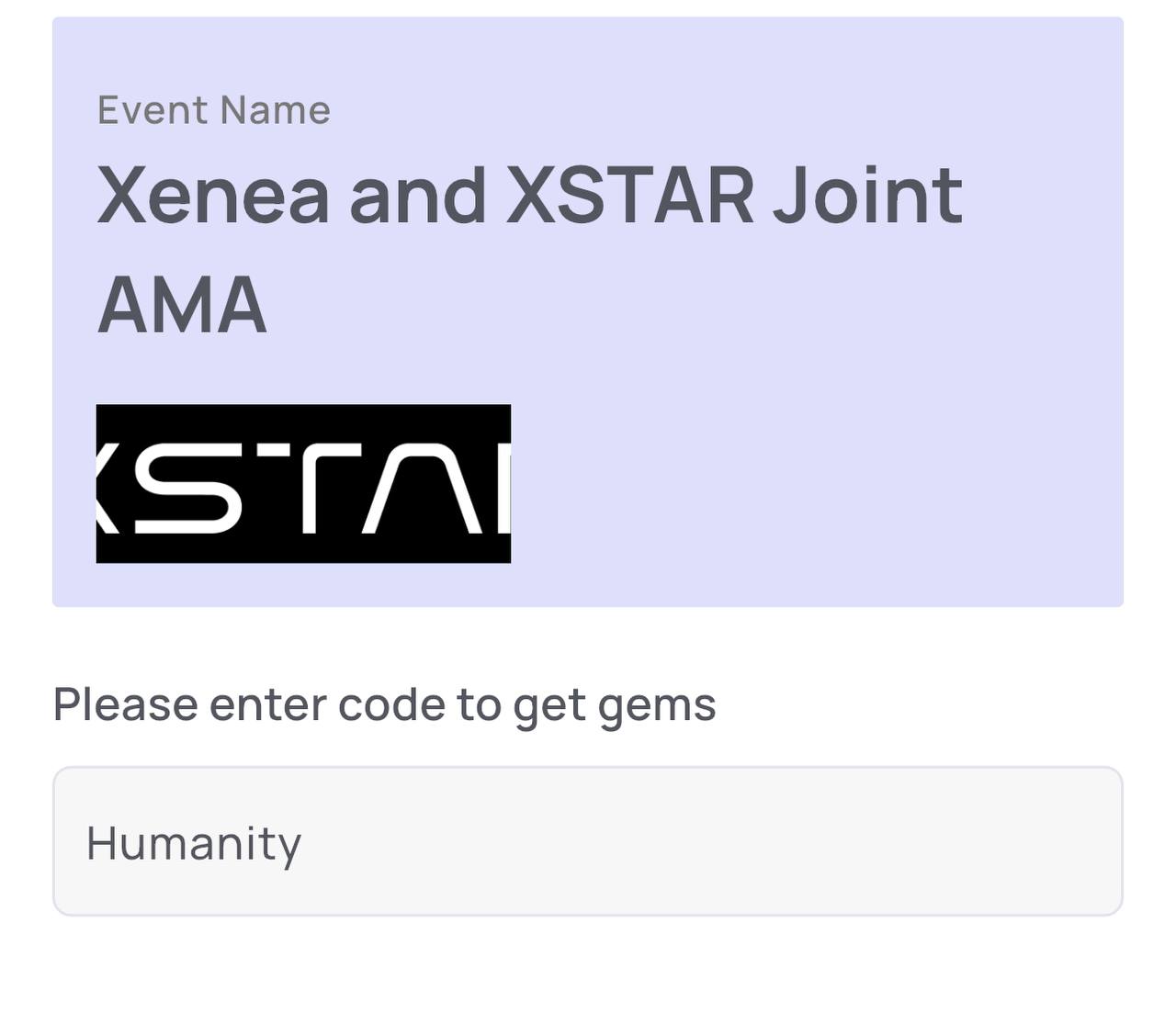Click the word "Name" in the Event Name label
Image resolution: width=1176 pixels, height=1013 pixels.
click(x=276, y=110)
